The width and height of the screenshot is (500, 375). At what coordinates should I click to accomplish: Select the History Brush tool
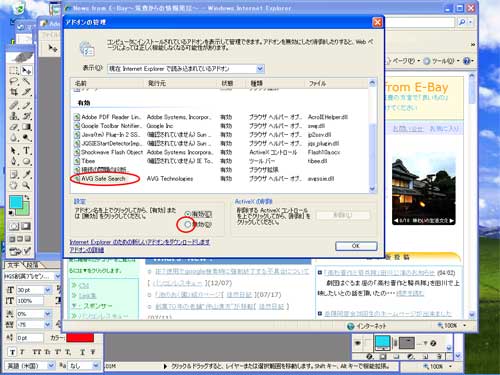click(26, 116)
